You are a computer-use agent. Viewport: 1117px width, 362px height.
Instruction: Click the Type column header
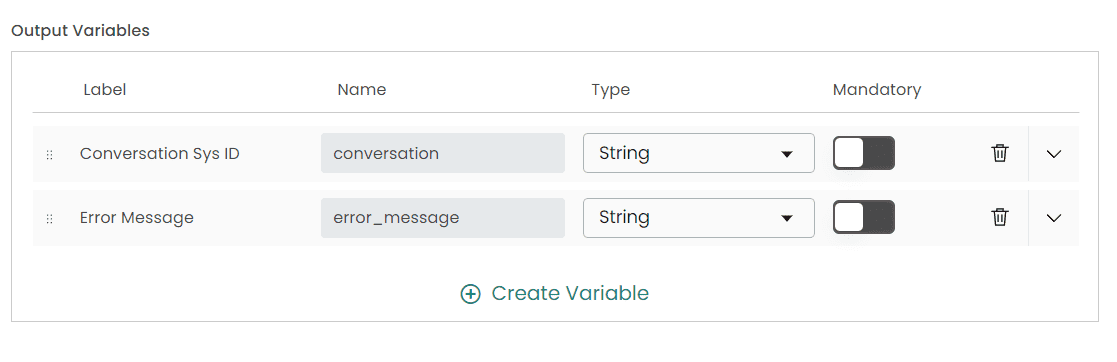click(x=611, y=90)
